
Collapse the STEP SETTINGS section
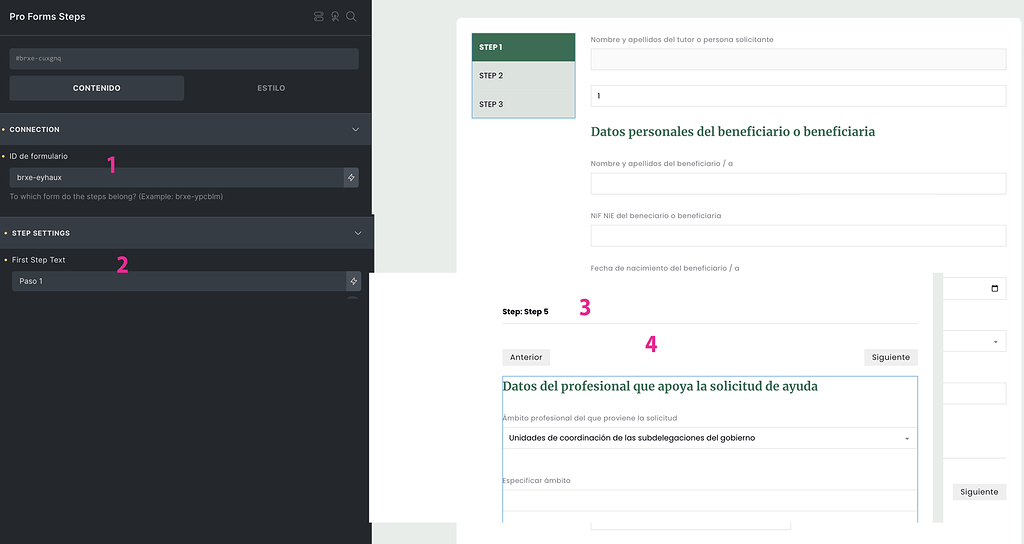point(357,233)
